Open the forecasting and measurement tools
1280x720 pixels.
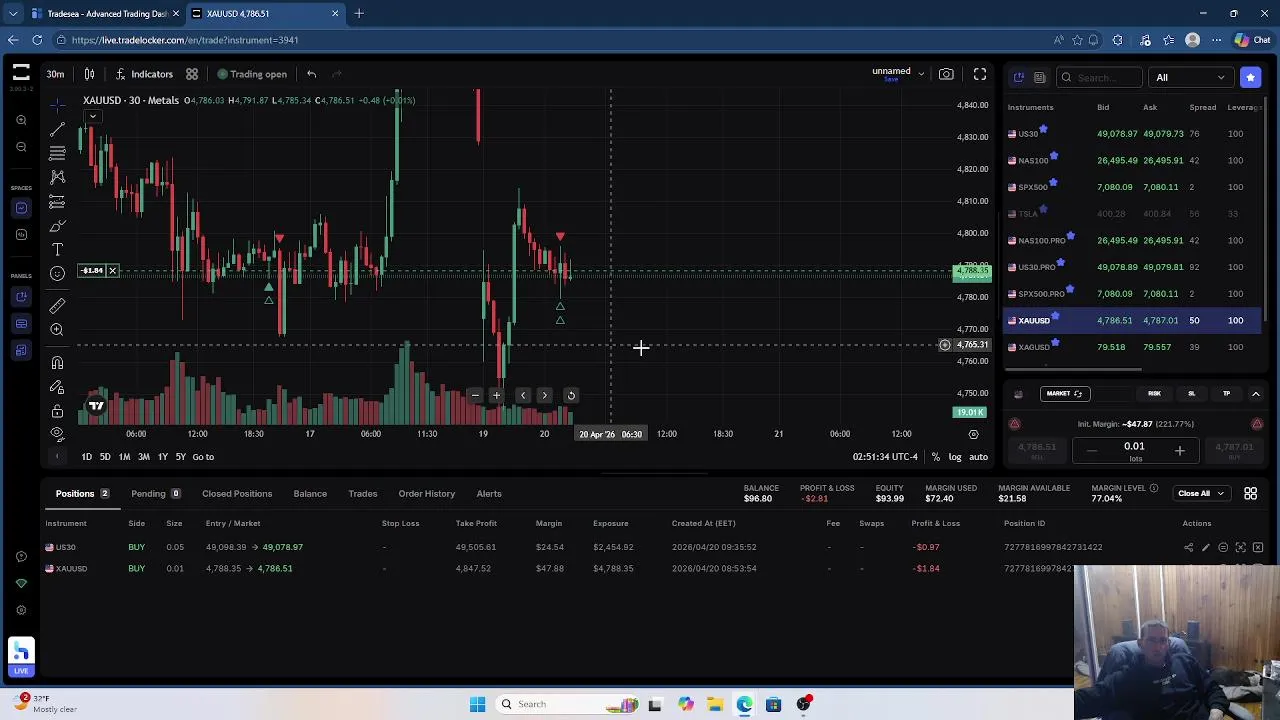tap(57, 201)
